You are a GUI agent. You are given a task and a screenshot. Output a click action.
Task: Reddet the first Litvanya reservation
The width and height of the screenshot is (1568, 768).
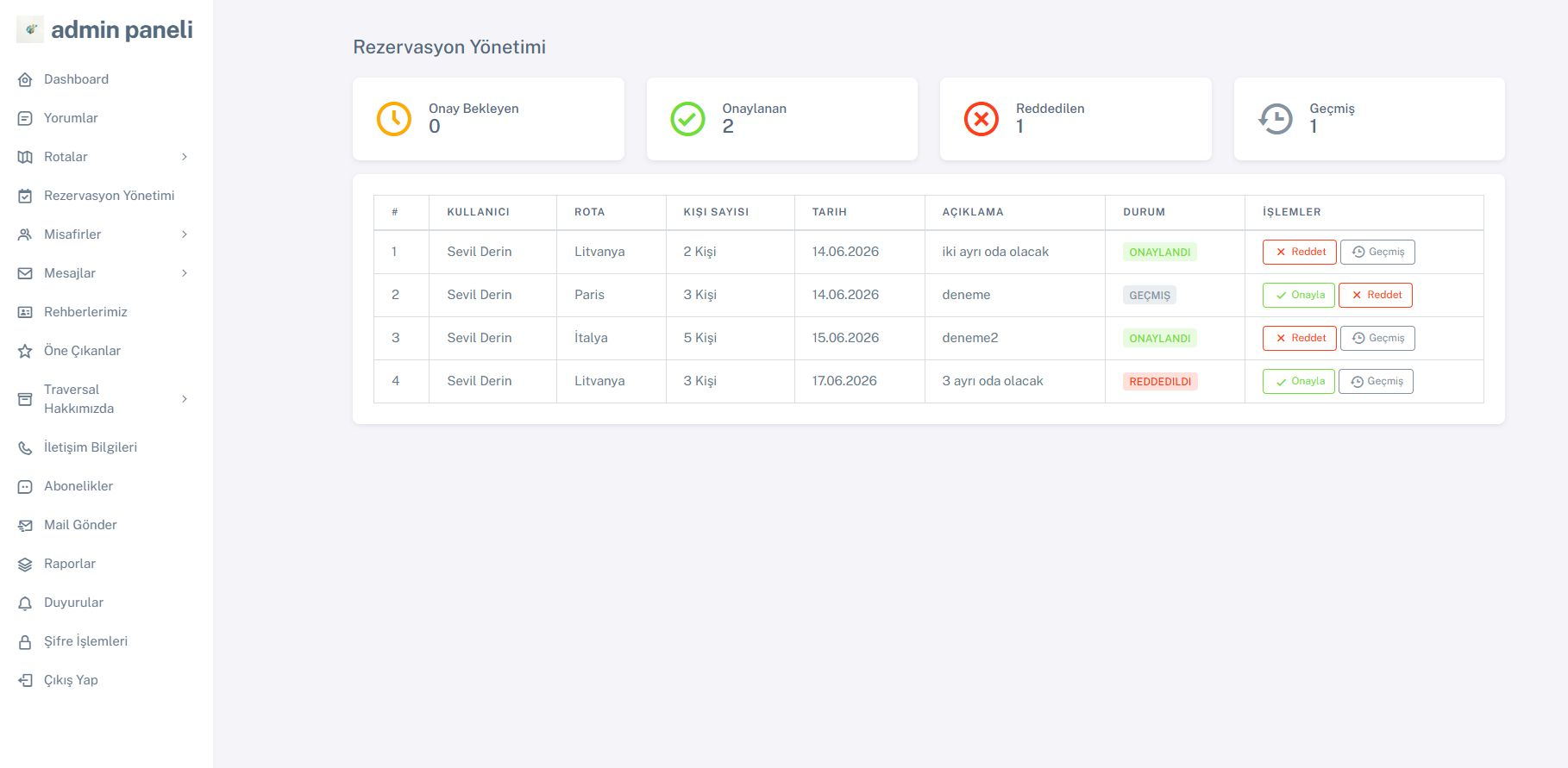[x=1300, y=252]
